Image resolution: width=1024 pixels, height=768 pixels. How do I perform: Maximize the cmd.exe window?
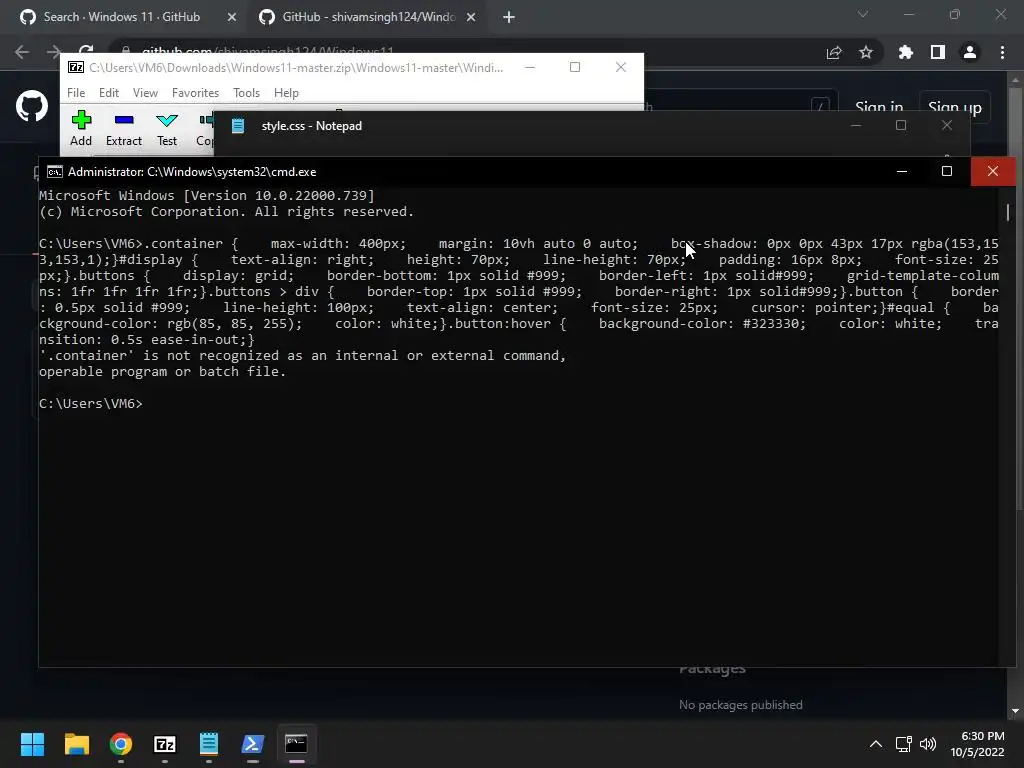click(x=946, y=171)
